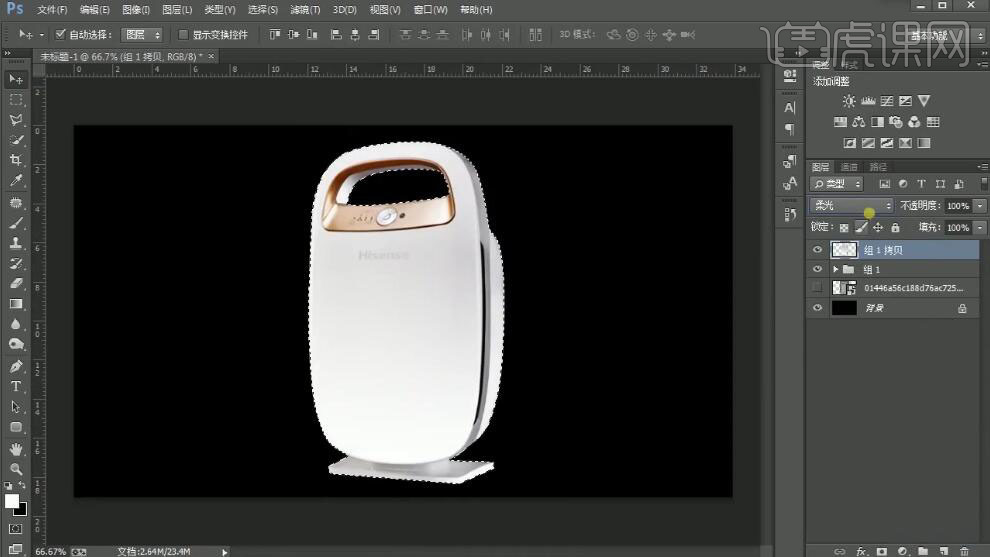Pick the Lasso tool
Viewport: 990px width, 557px height.
pos(16,119)
